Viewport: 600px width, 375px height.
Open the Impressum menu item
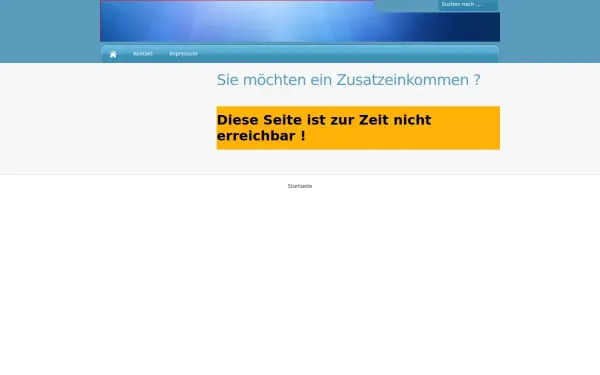pos(183,54)
